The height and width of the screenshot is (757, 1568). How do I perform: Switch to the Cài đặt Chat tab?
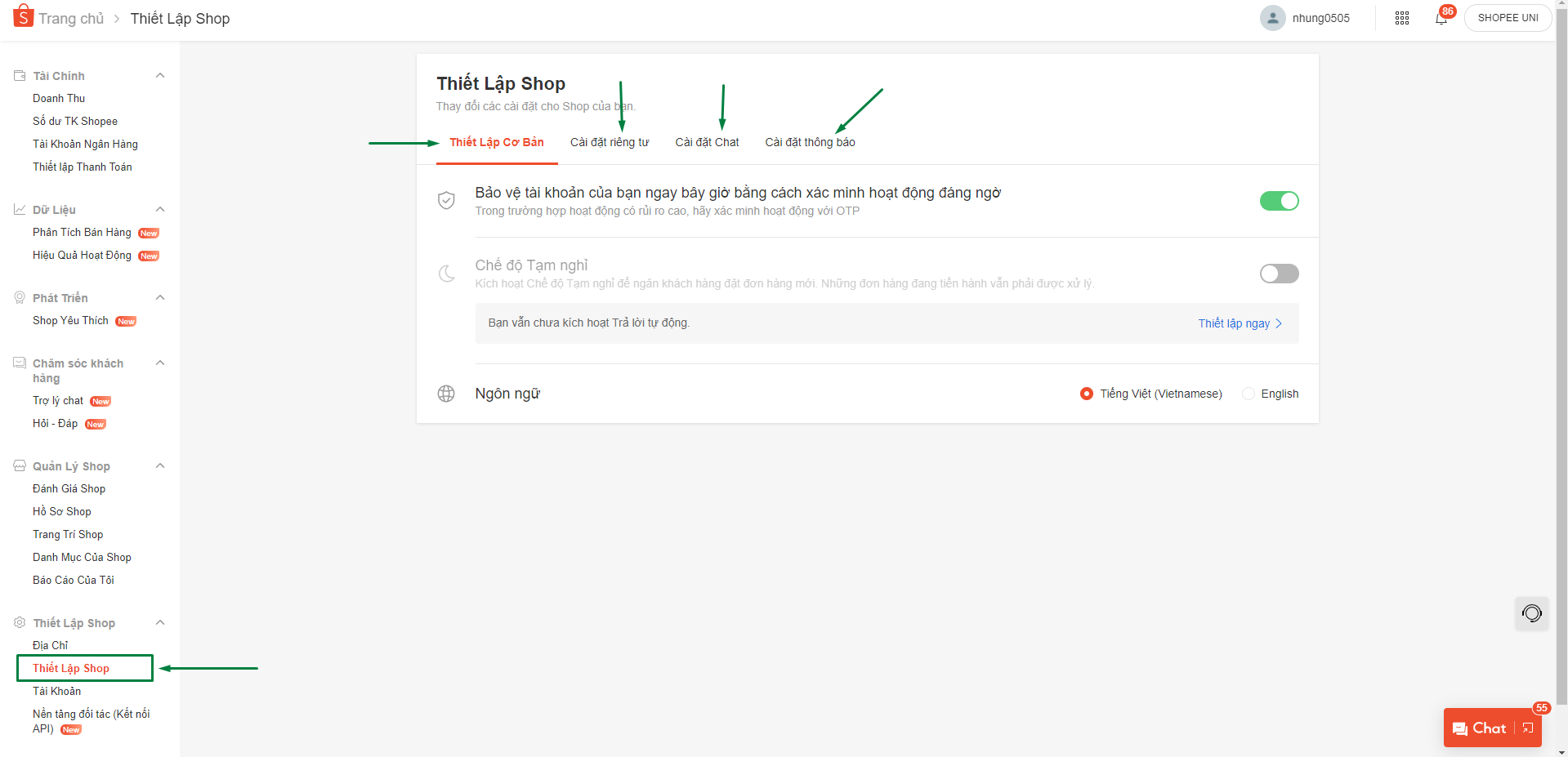tap(706, 141)
